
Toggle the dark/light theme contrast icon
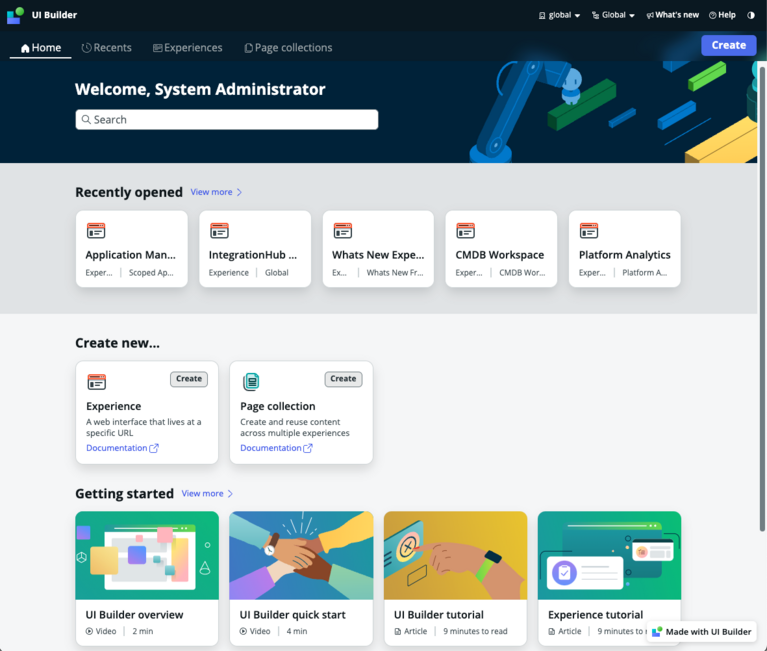[751, 15]
